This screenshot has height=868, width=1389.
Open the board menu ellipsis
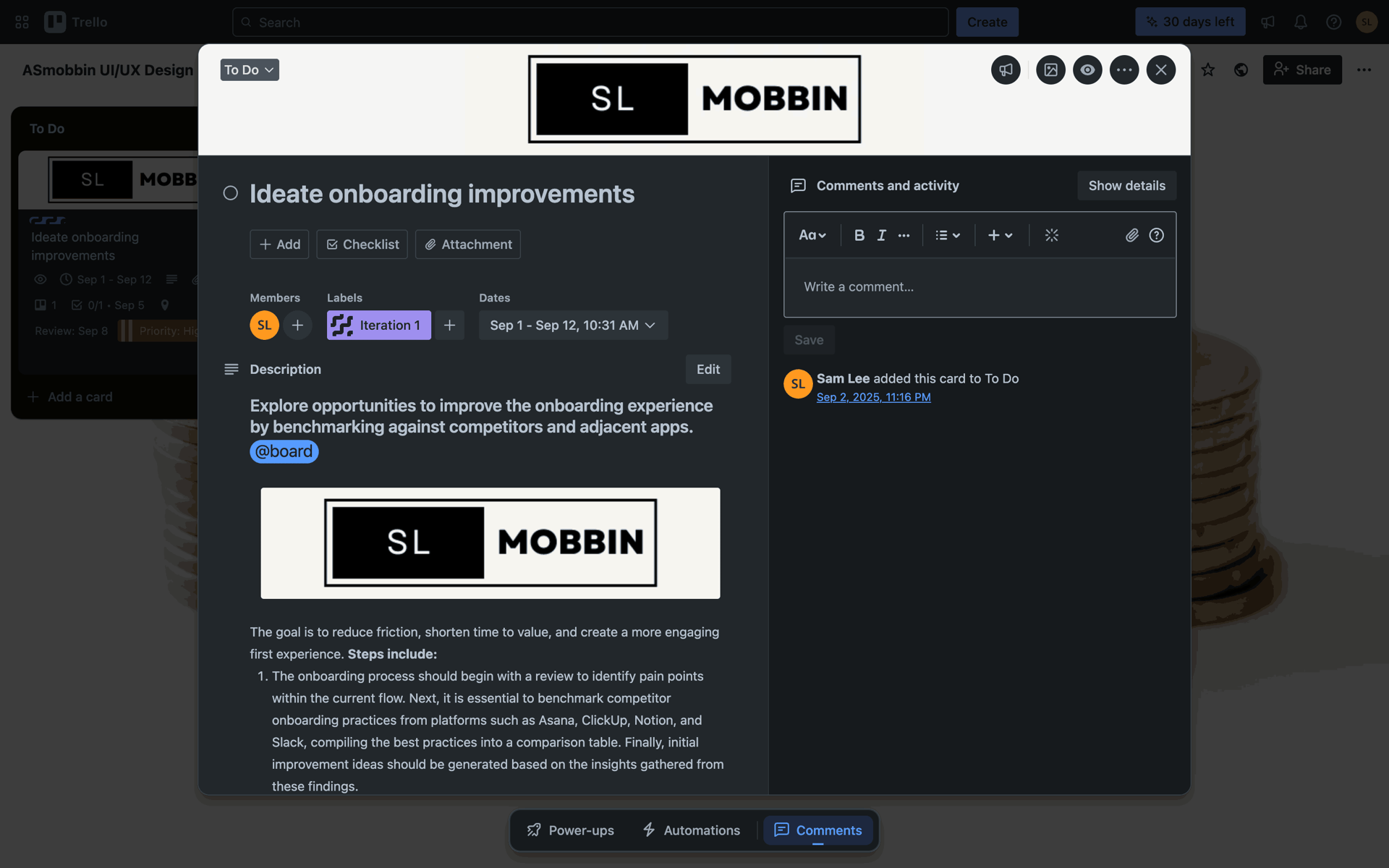1364,70
